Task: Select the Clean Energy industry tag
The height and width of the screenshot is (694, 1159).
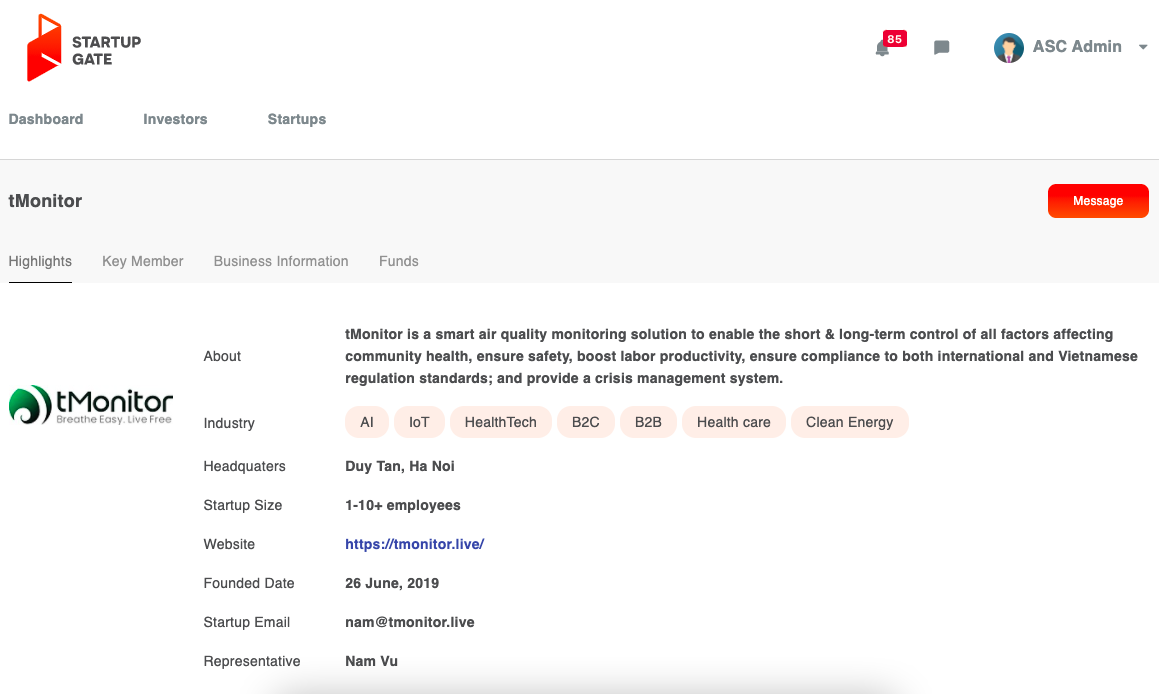Action: tap(849, 422)
